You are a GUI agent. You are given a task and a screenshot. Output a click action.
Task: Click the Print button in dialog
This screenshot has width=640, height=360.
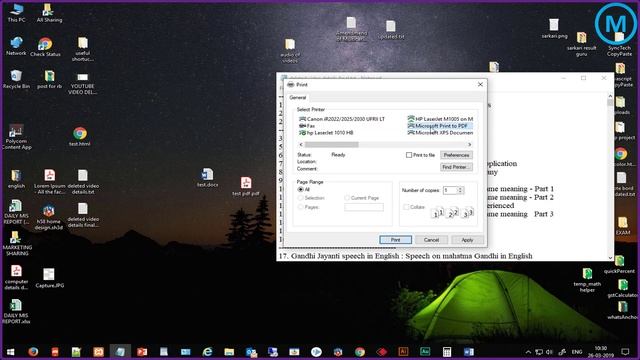[396, 240]
